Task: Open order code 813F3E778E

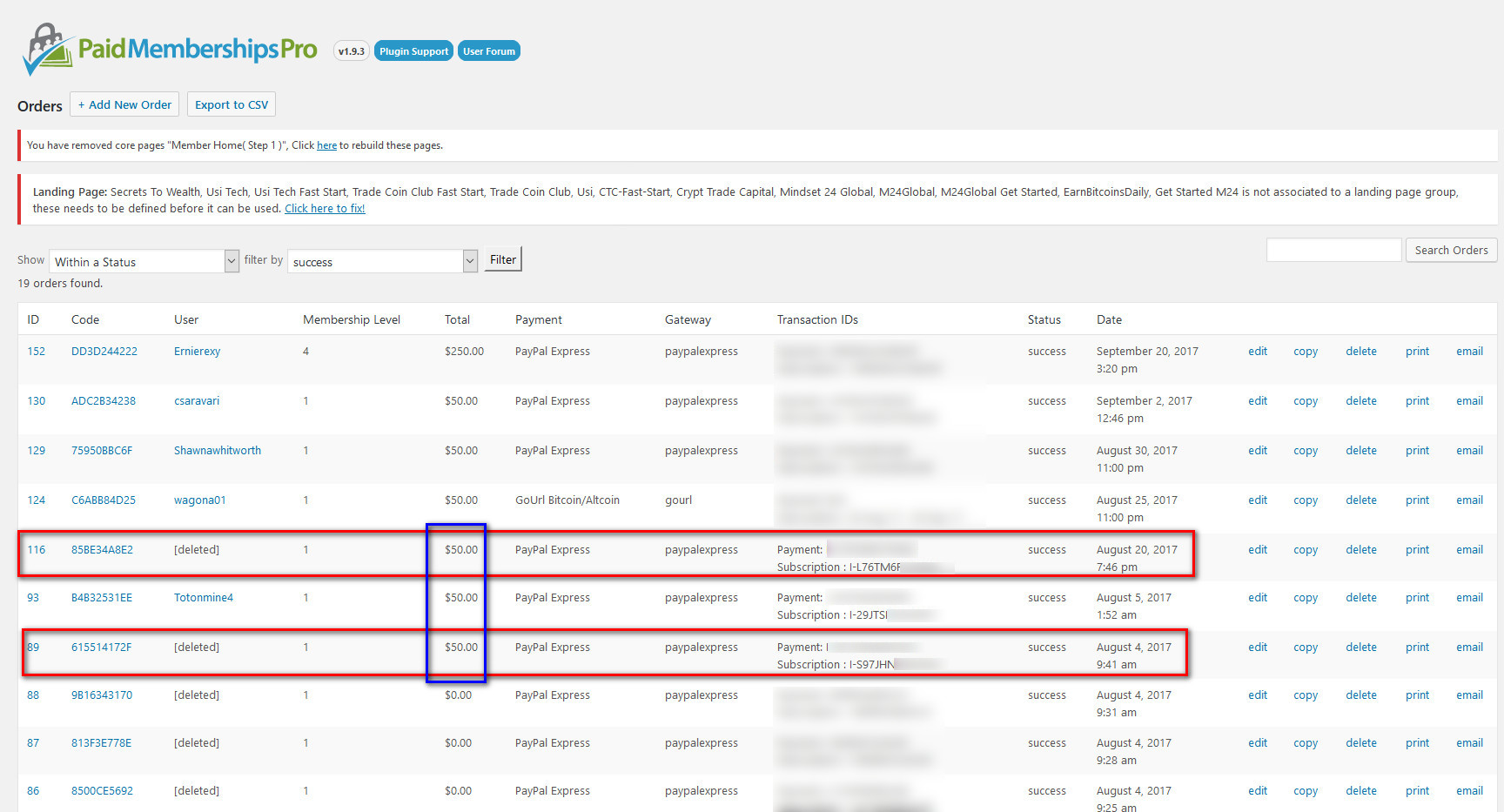Action: click(x=102, y=743)
